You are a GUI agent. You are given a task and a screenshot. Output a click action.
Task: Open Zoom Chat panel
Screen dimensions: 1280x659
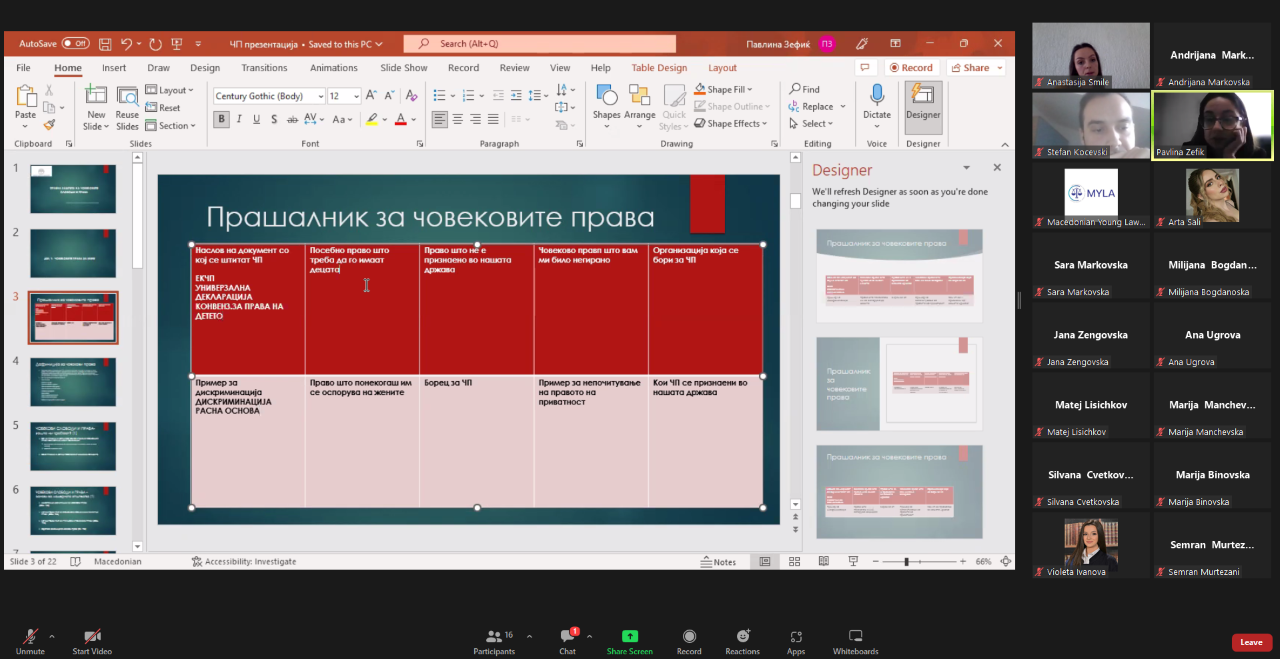567,636
